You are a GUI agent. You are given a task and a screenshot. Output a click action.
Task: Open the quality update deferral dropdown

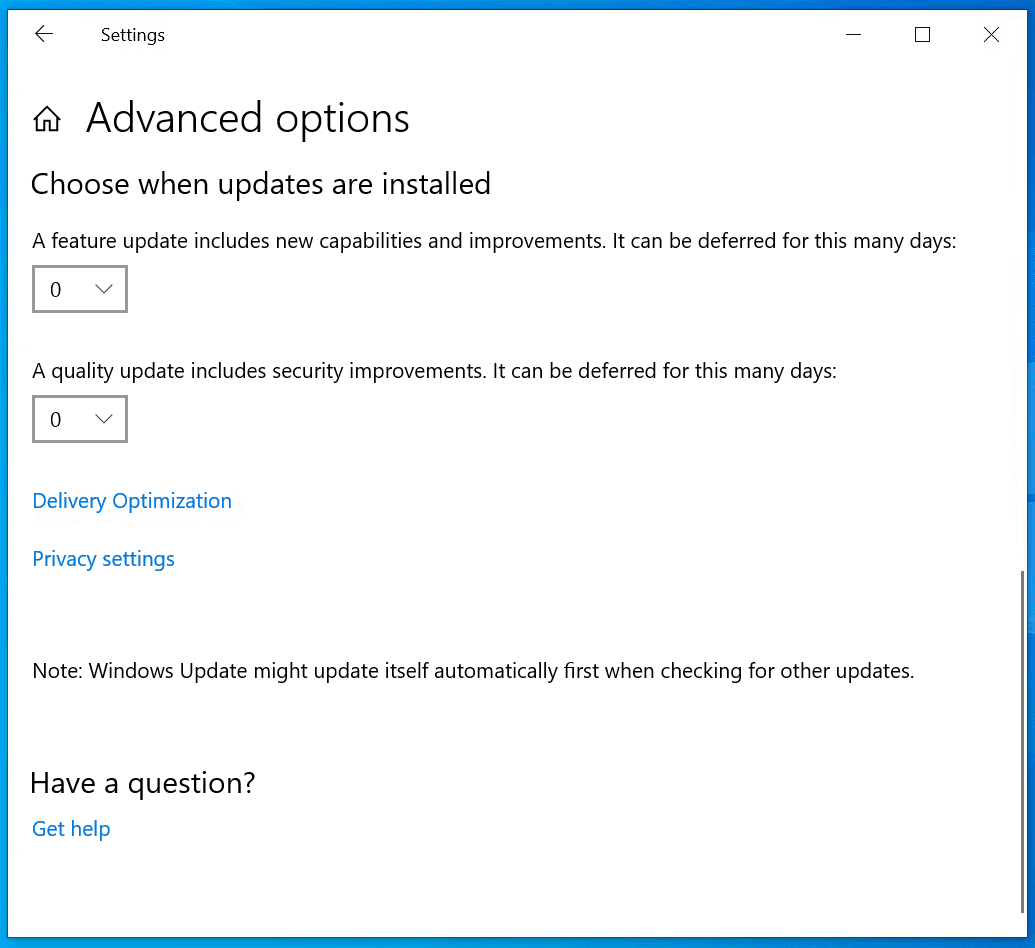pyautogui.click(x=79, y=418)
